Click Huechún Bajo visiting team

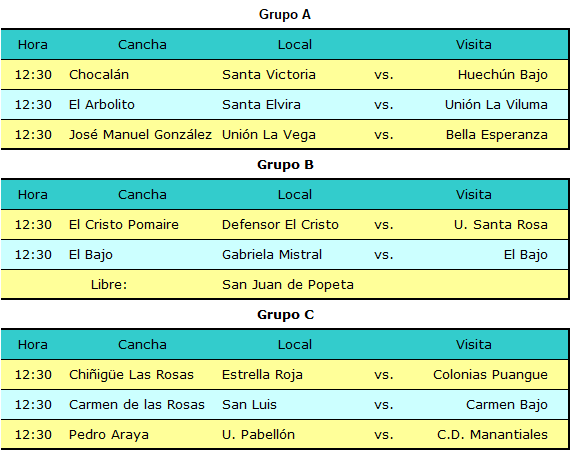click(502, 75)
